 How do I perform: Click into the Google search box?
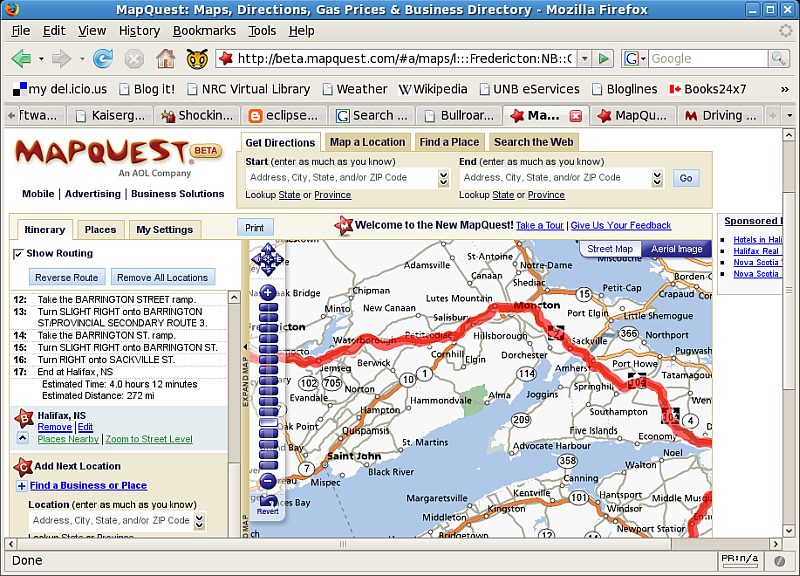click(708, 59)
